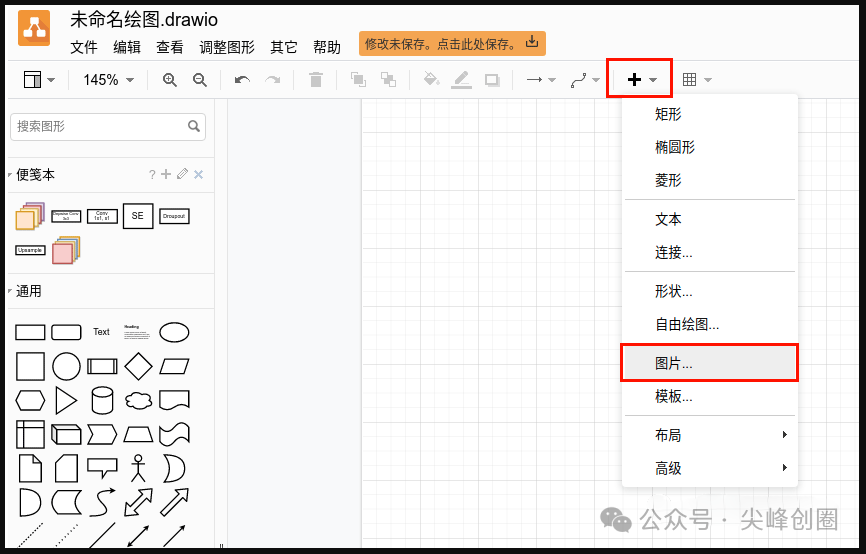Viewport: 866px width, 554px height.
Task: Open the 文件 menu
Action: pos(84,48)
